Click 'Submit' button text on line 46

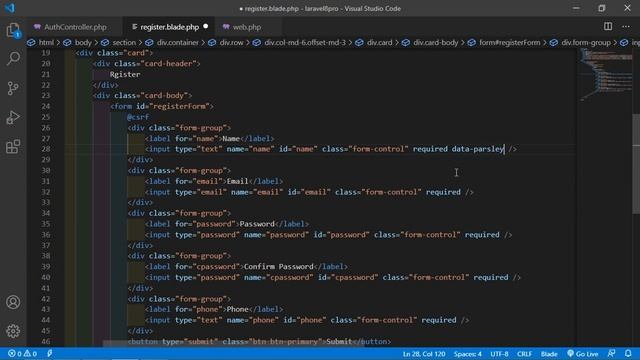(339, 341)
